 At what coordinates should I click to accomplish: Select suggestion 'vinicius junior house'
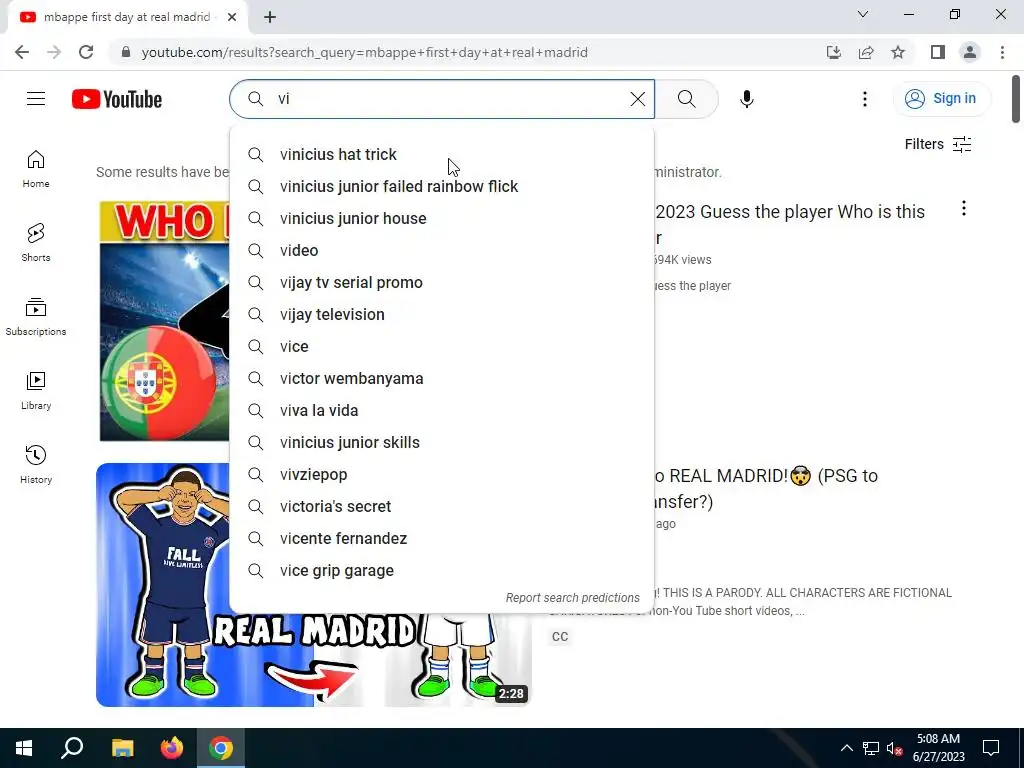[x=442, y=218]
